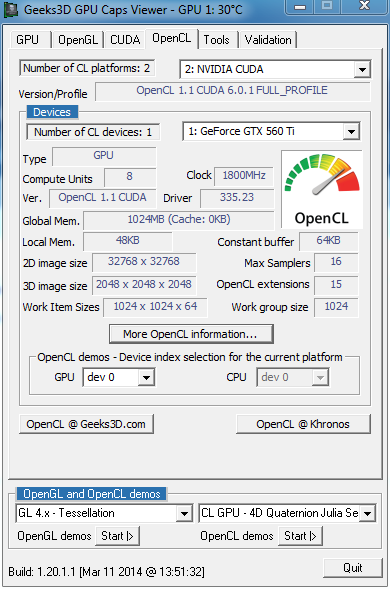Close the GPU Caps Viewer window
This screenshot has height=589, width=390.
coord(364,6)
